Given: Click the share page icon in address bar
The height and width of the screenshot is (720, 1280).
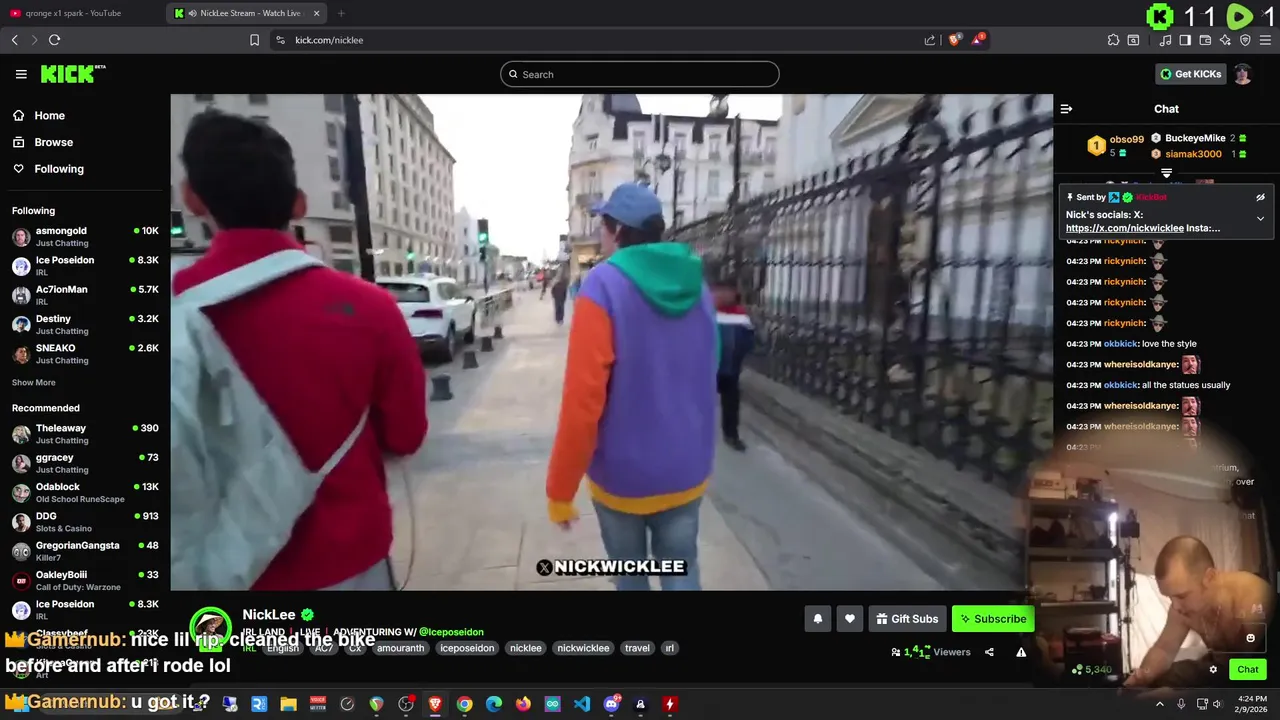Looking at the screenshot, I should [930, 40].
